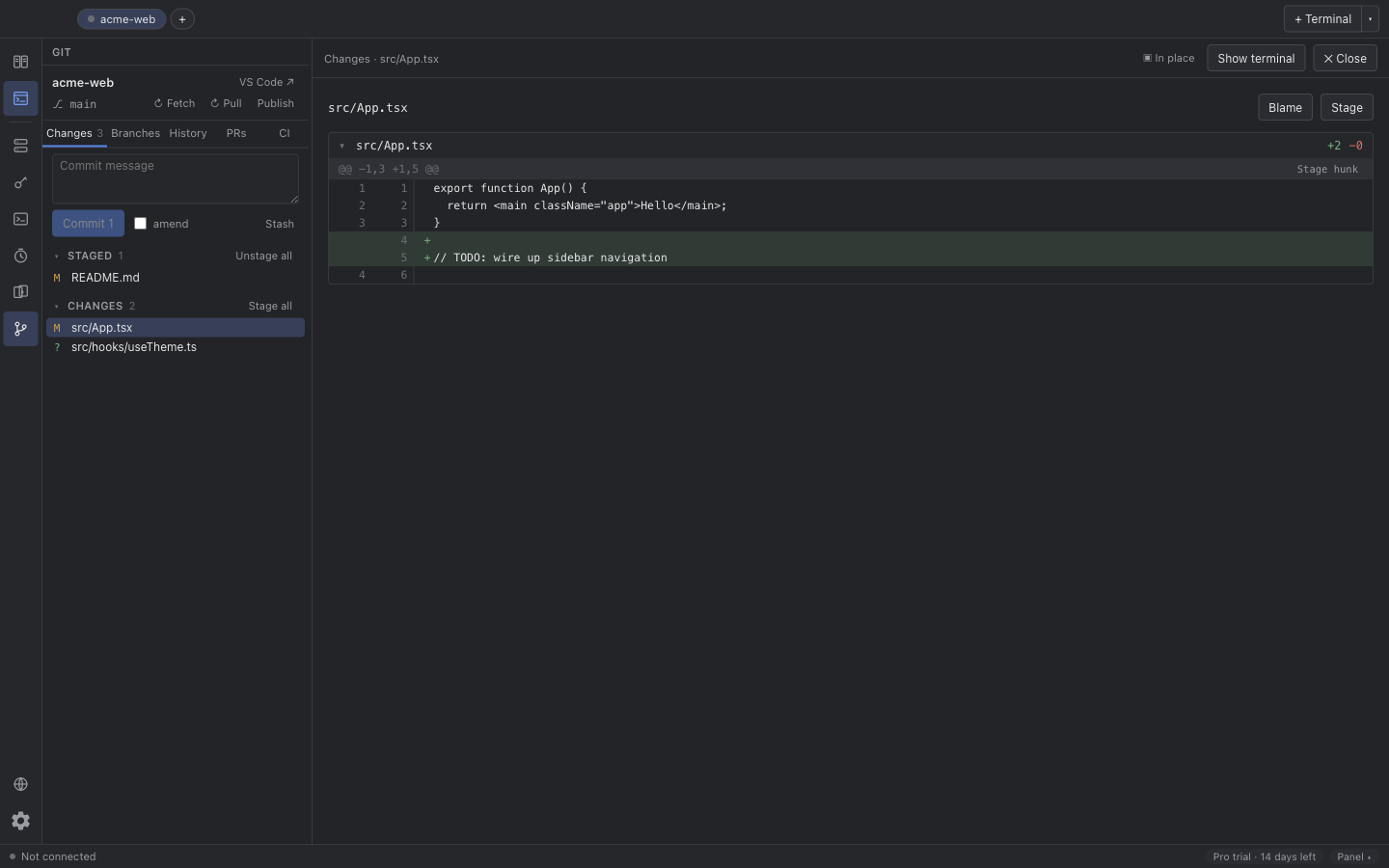
Task: Click the Show terminal button
Action: pos(1256,59)
